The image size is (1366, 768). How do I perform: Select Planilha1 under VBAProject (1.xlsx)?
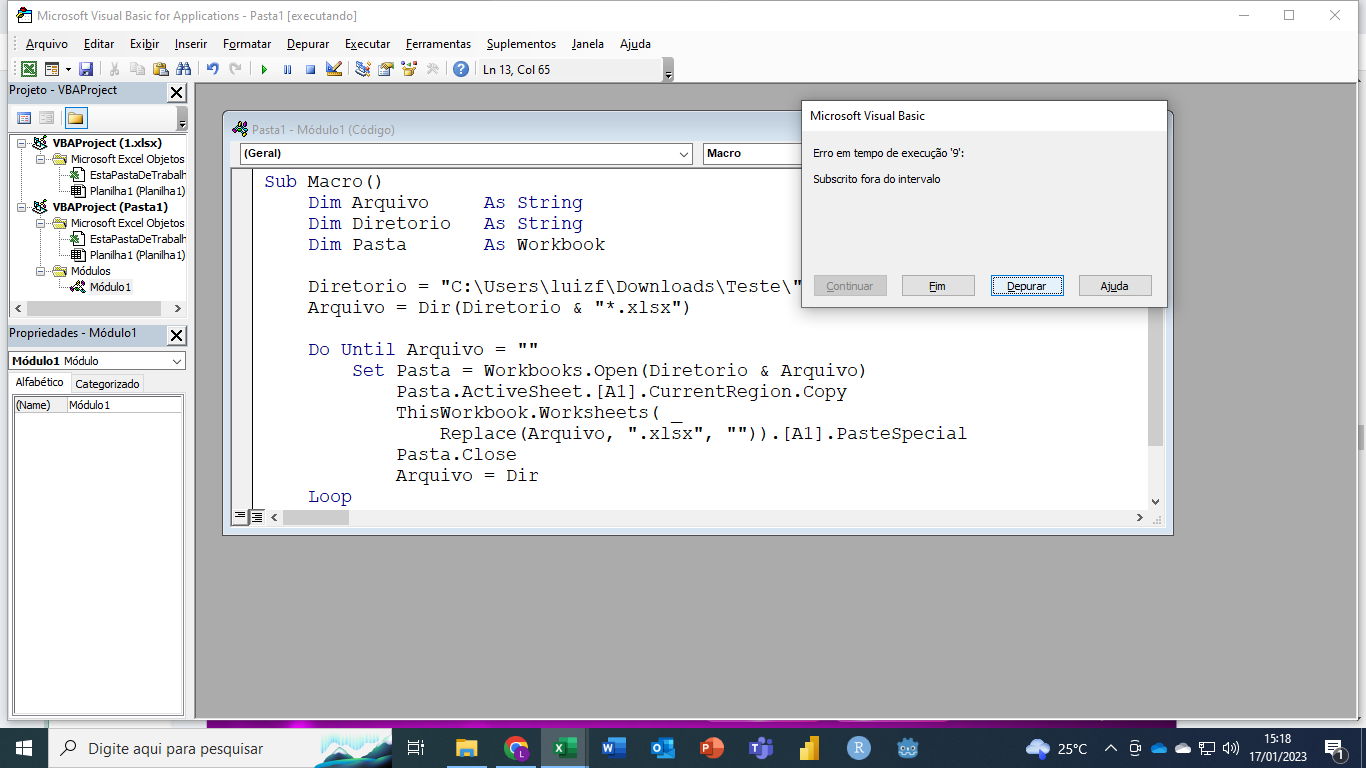click(x=137, y=191)
